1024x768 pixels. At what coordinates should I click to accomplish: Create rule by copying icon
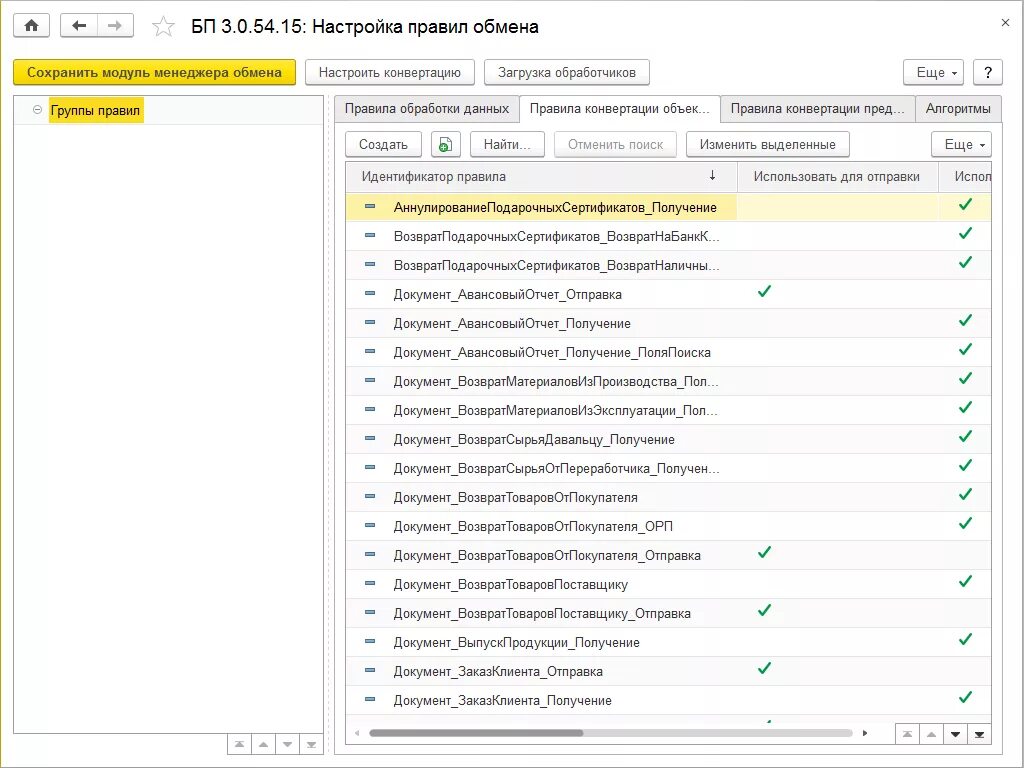[445, 144]
